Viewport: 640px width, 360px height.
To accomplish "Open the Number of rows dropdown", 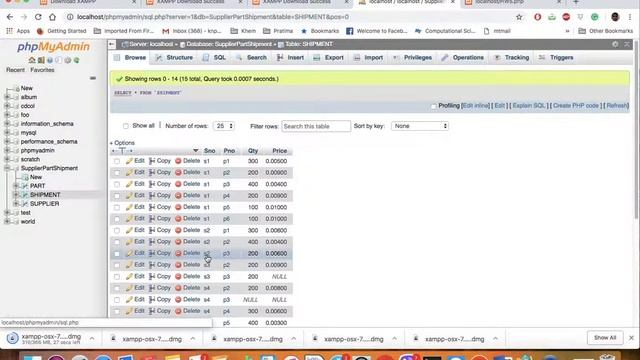I will (x=224, y=126).
